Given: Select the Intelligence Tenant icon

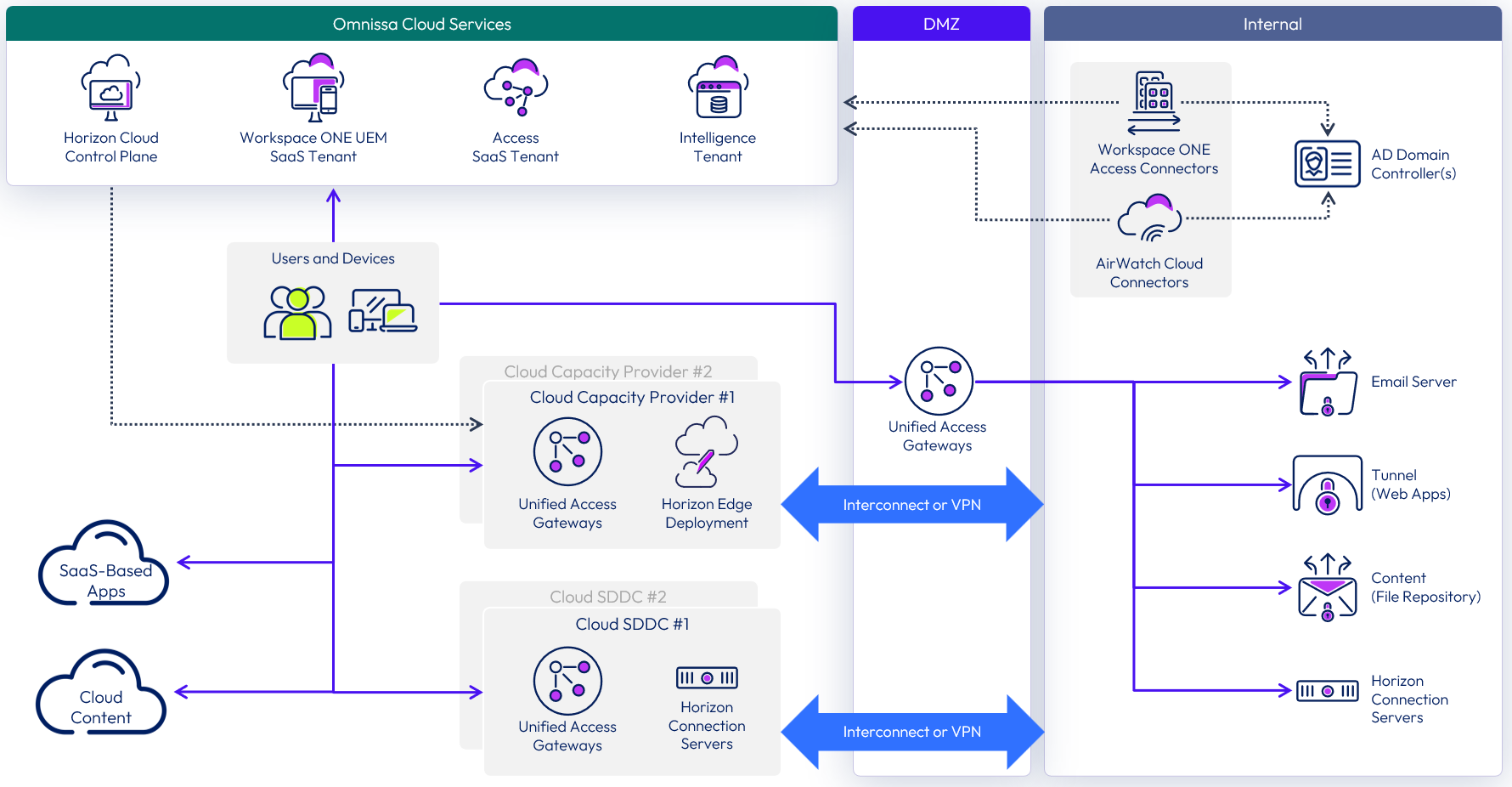Looking at the screenshot, I should click(718, 88).
